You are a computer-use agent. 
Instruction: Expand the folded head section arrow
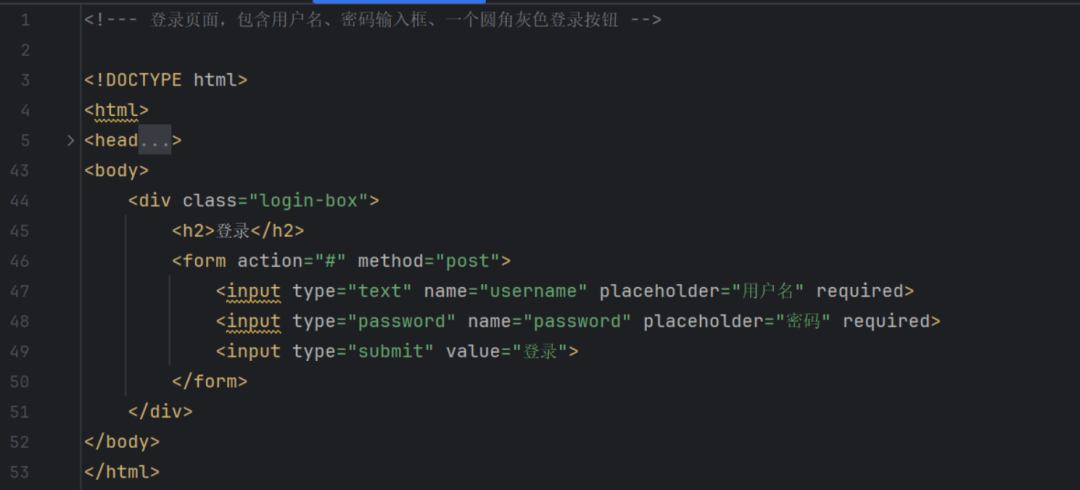point(70,141)
